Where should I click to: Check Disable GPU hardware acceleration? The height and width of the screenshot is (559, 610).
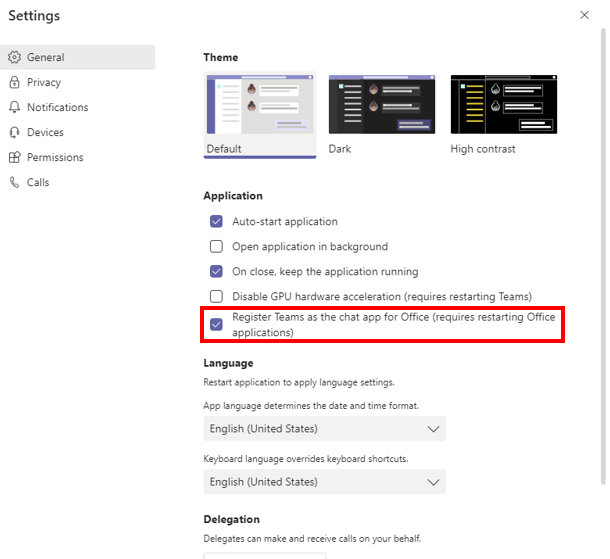[216, 296]
